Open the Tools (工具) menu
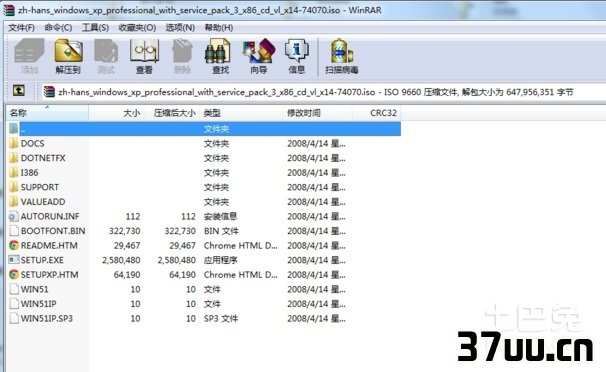606x372 pixels. (x=95, y=27)
